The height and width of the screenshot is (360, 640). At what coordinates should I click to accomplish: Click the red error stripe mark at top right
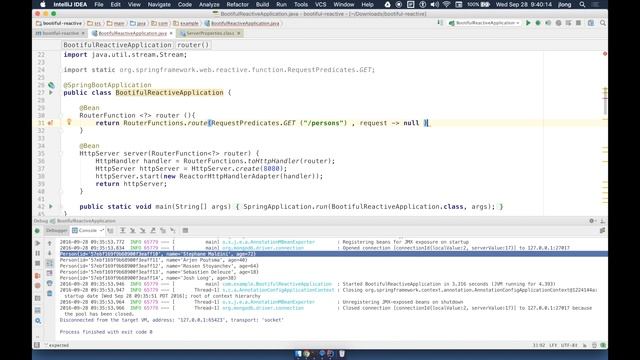[604, 53]
